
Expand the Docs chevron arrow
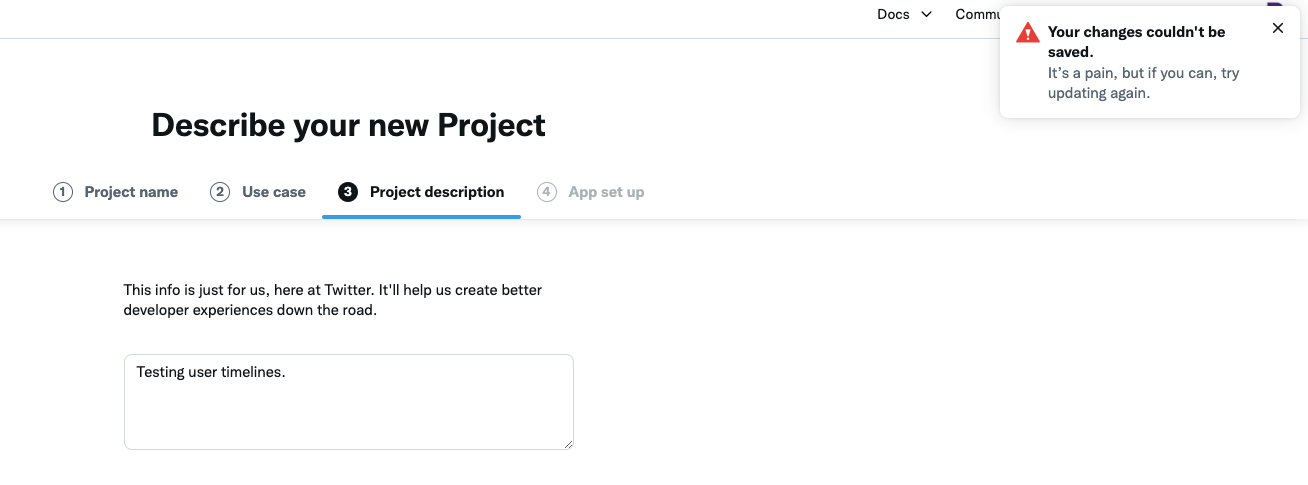click(926, 14)
